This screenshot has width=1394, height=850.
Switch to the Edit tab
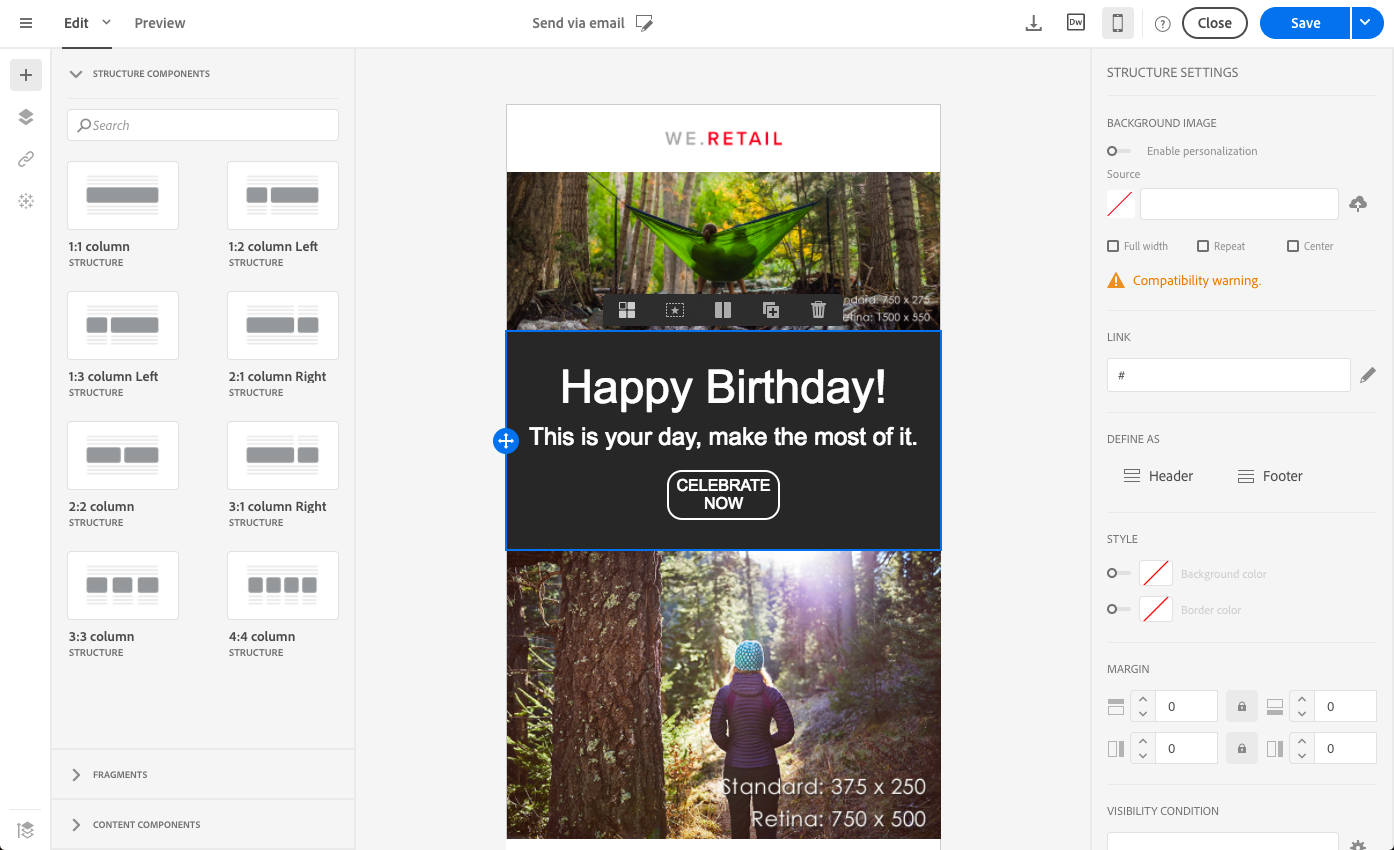76,23
